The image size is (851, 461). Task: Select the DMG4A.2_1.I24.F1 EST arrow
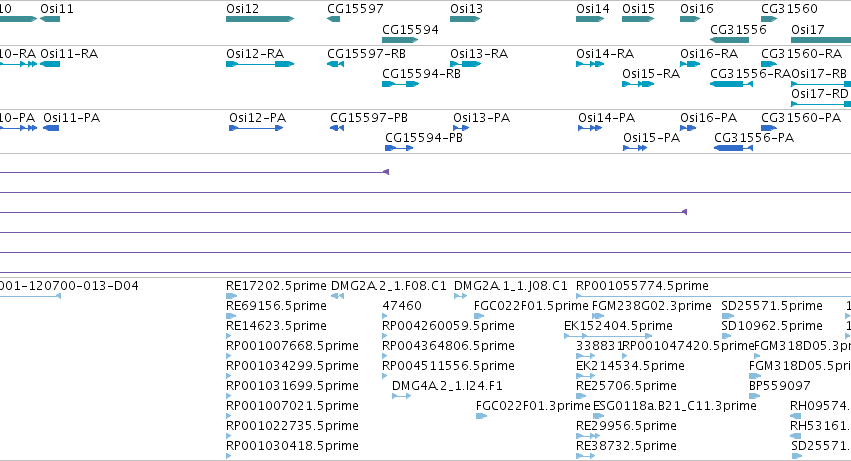pos(402,396)
